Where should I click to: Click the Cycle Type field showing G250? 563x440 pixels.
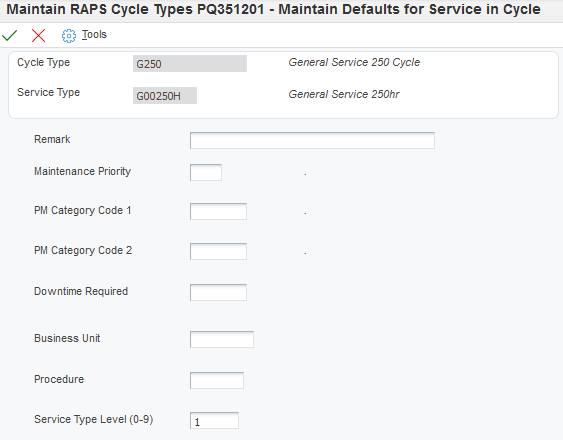tap(190, 64)
